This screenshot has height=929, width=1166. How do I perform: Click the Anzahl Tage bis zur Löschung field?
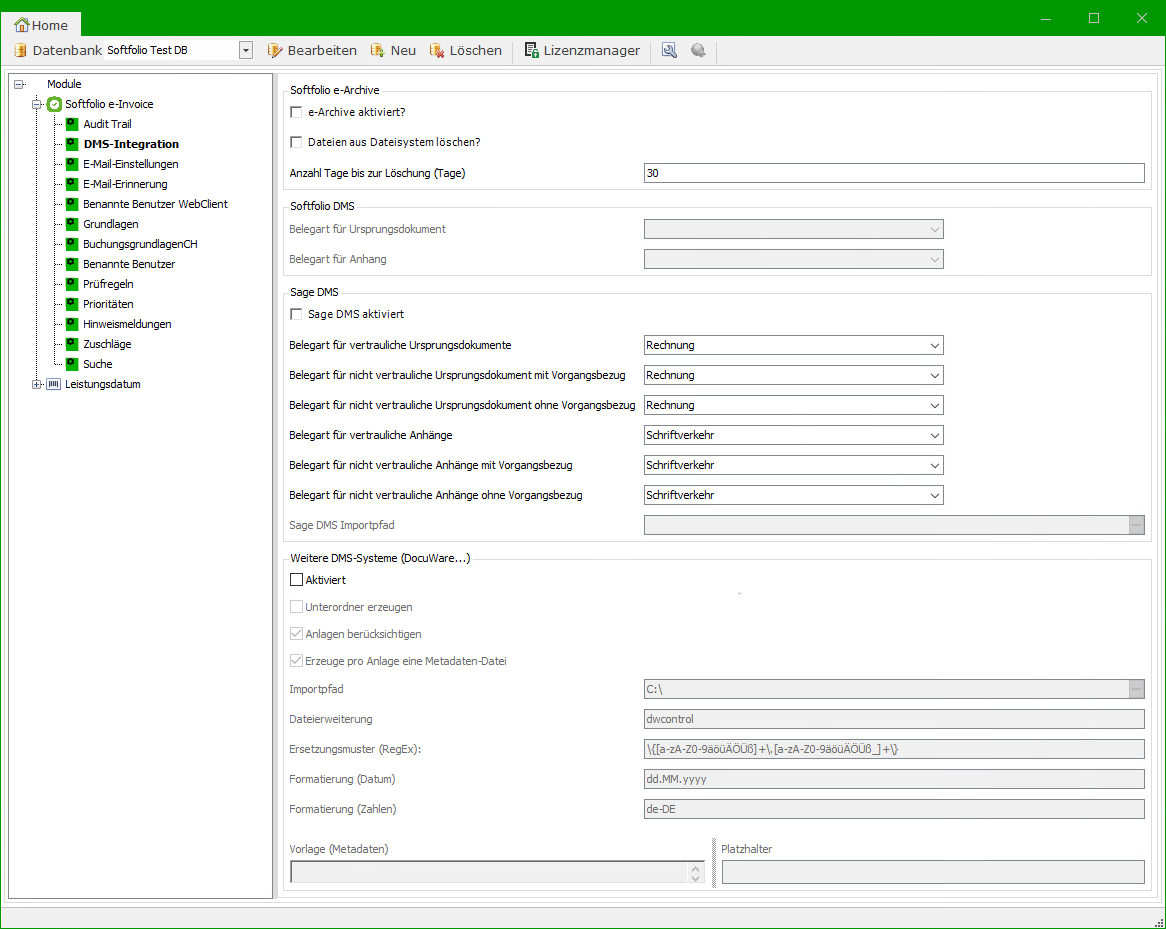tap(893, 173)
